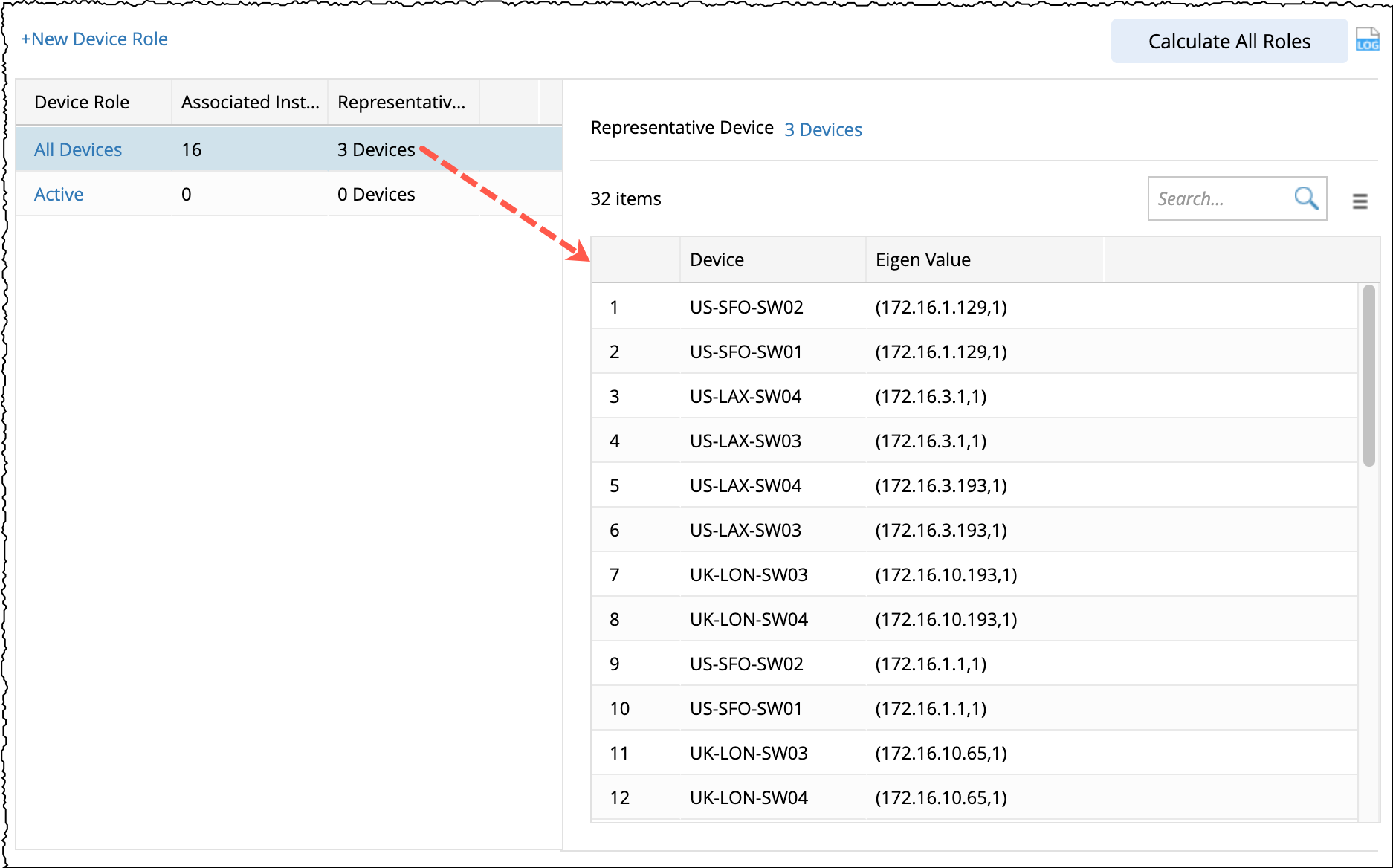Click eigen value (172.16.3.1,1) in row 3
This screenshot has height=868, width=1393.
[x=931, y=397]
